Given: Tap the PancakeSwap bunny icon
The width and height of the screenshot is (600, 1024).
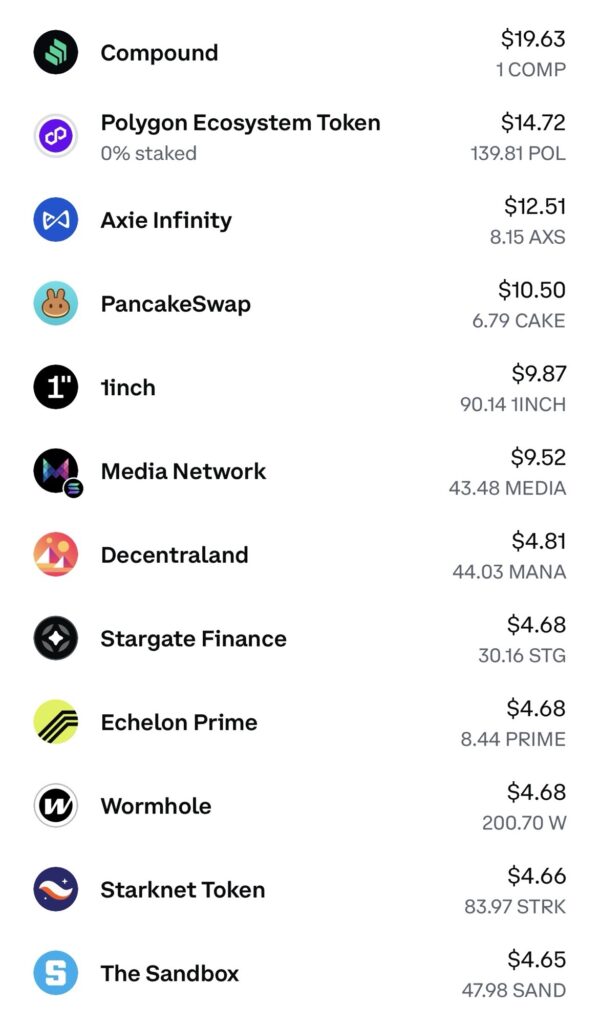Looking at the screenshot, I should [56, 304].
